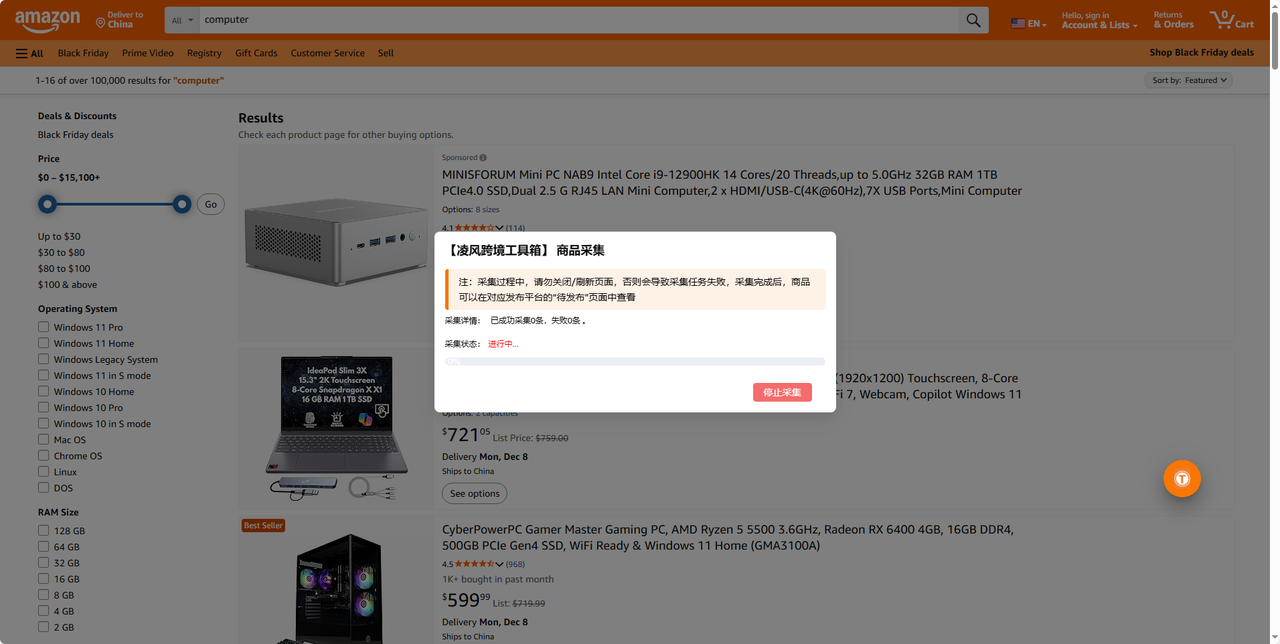
Task: Open Shop Black Friday deals link
Action: pyautogui.click(x=1201, y=53)
